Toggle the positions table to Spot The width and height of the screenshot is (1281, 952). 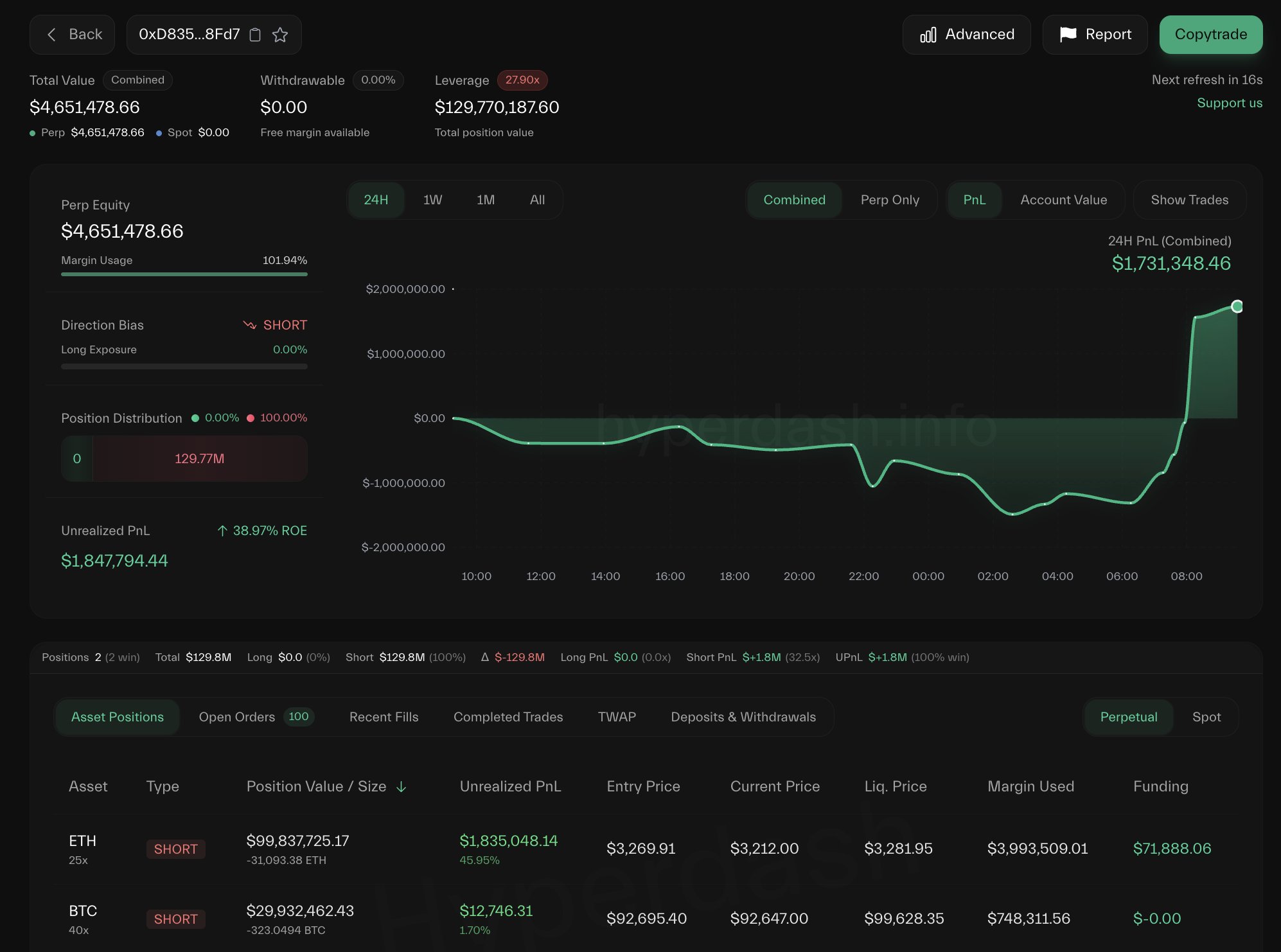[1206, 717]
